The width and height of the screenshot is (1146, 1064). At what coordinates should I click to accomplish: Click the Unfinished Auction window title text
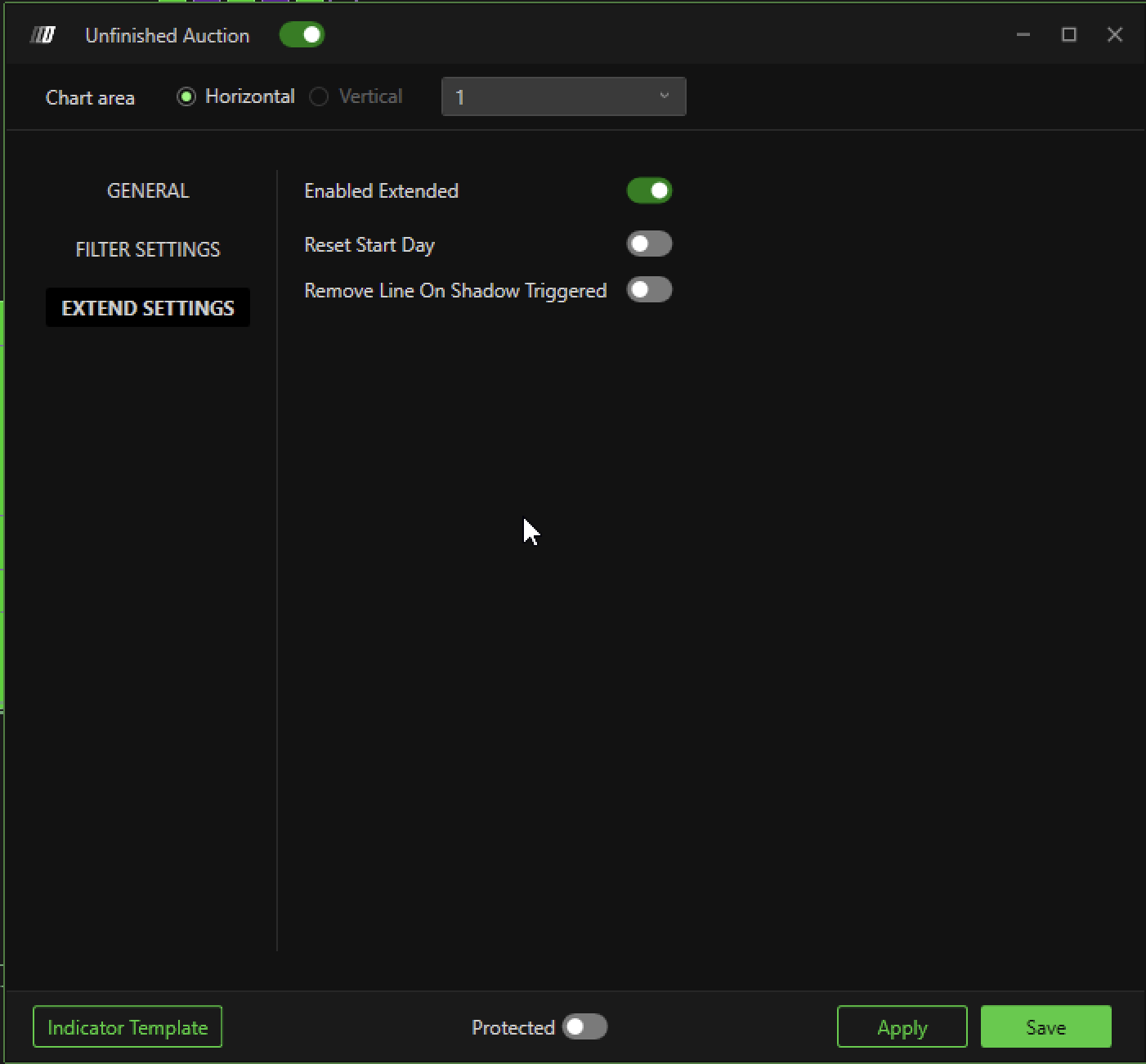[x=168, y=36]
